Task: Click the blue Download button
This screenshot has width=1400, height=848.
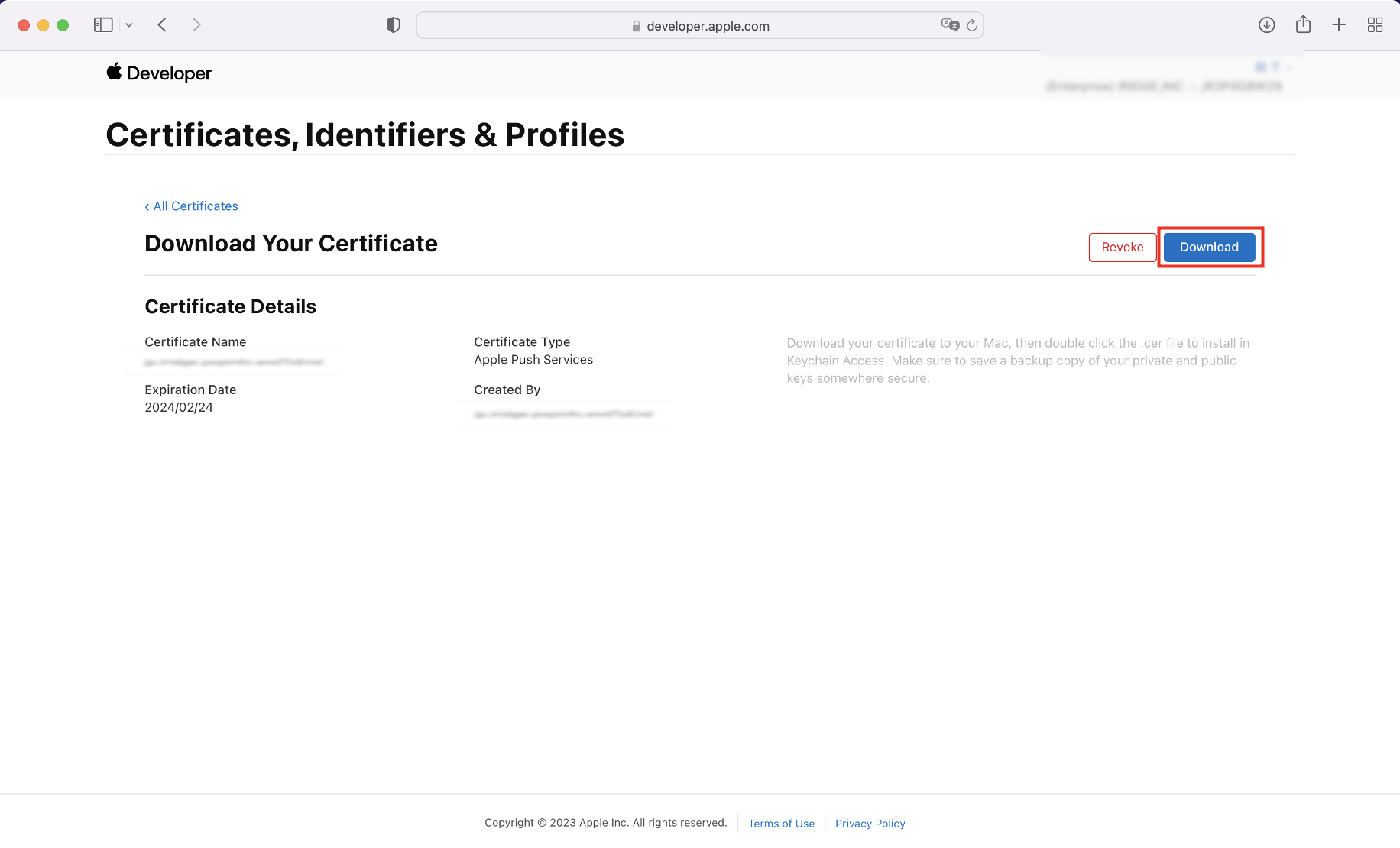Action: coord(1209,247)
